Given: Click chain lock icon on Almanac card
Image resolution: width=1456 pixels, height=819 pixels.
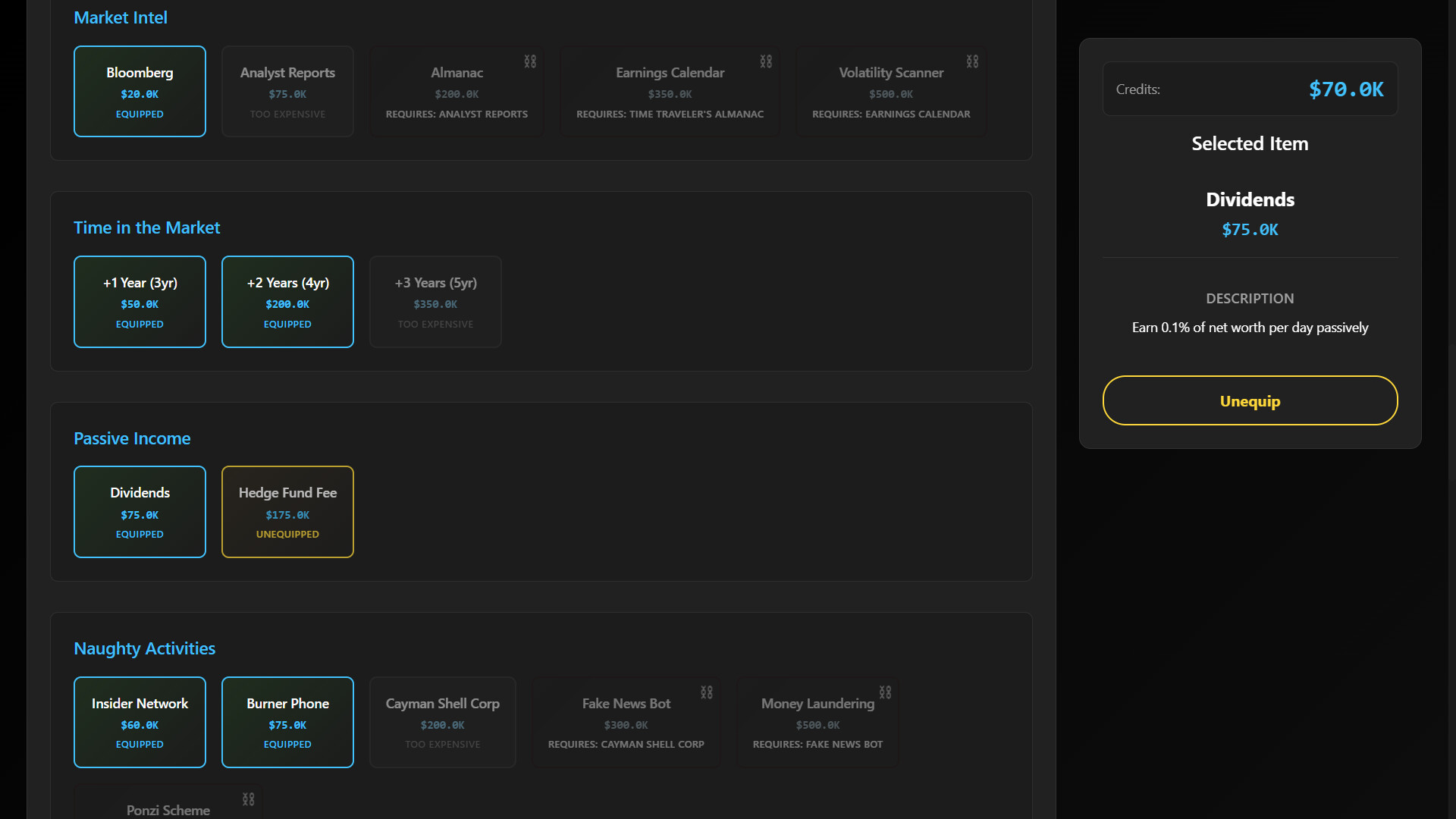Looking at the screenshot, I should (x=530, y=61).
